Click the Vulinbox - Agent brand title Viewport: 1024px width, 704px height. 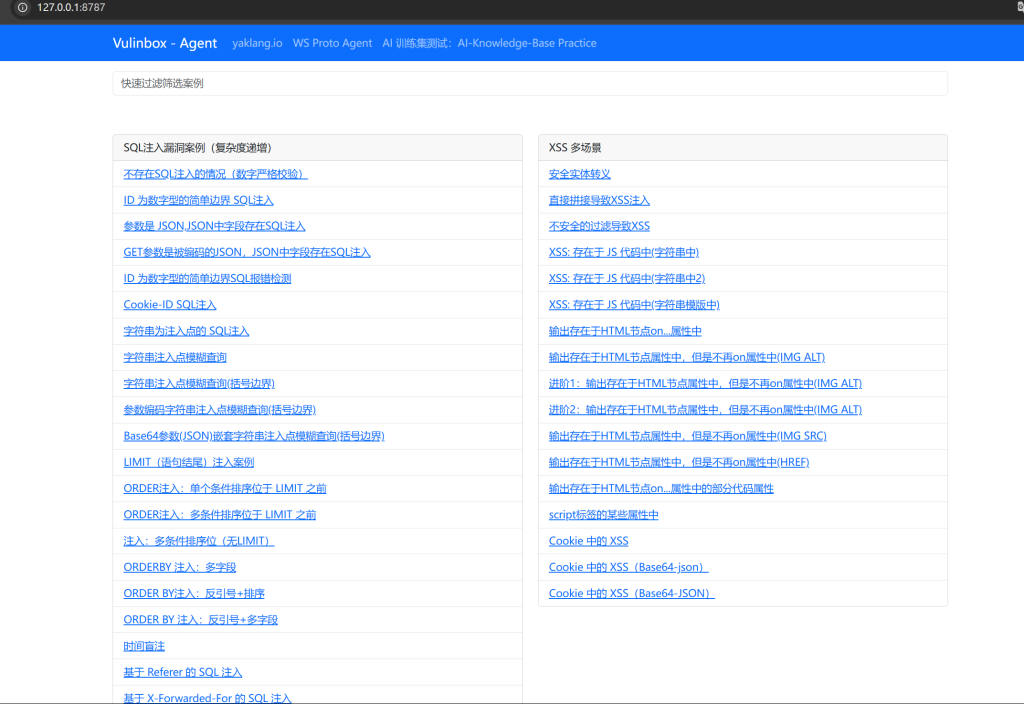pyautogui.click(x=164, y=43)
